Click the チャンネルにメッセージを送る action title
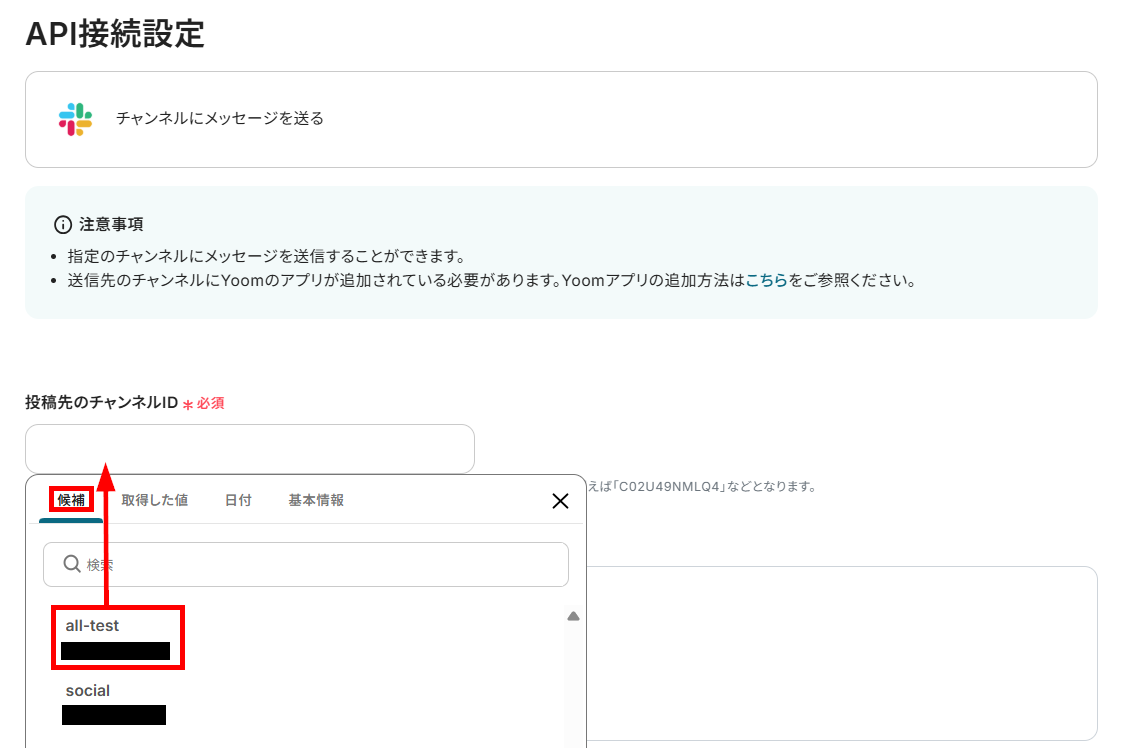 tap(220, 118)
